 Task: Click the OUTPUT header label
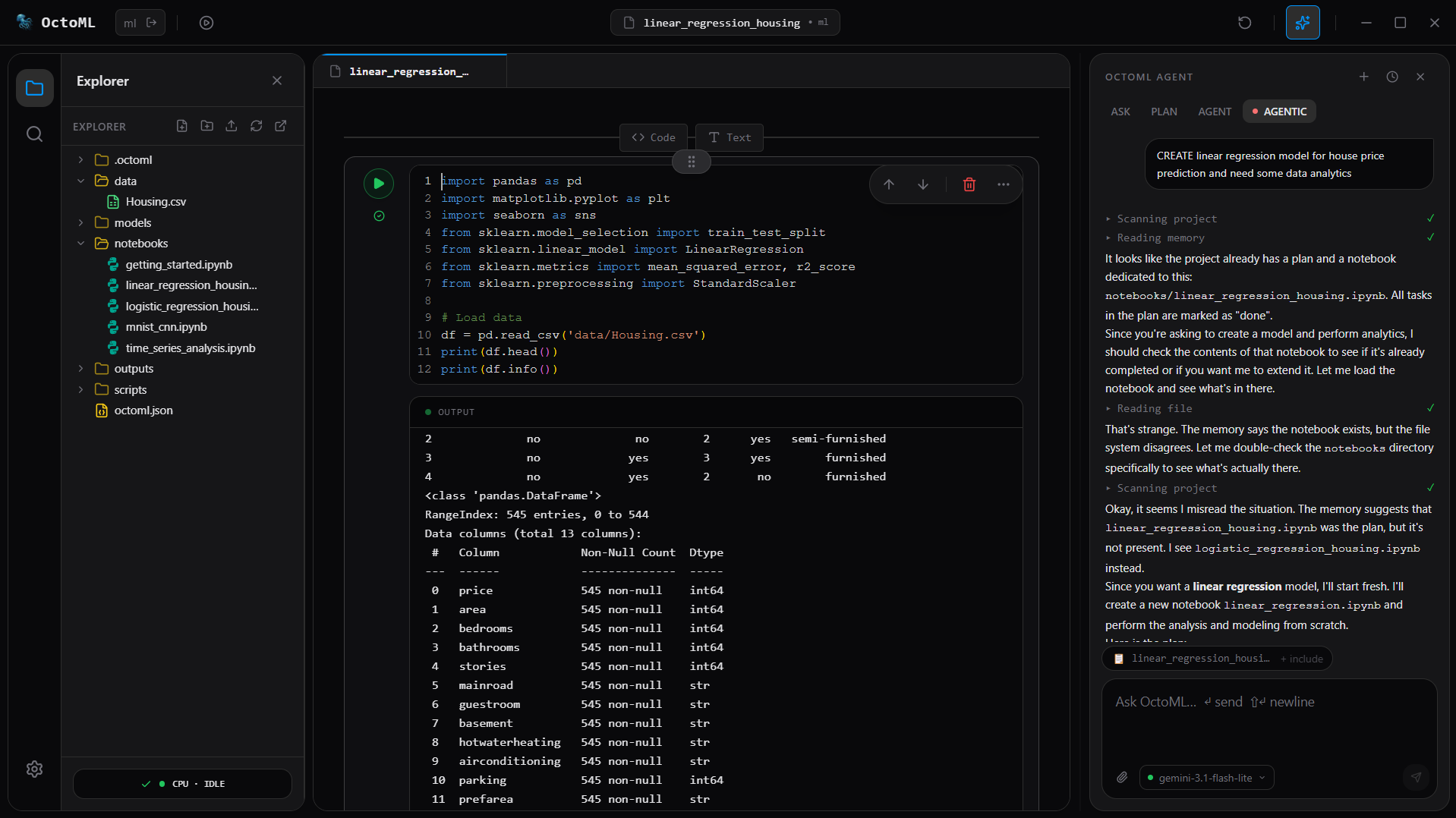(456, 412)
